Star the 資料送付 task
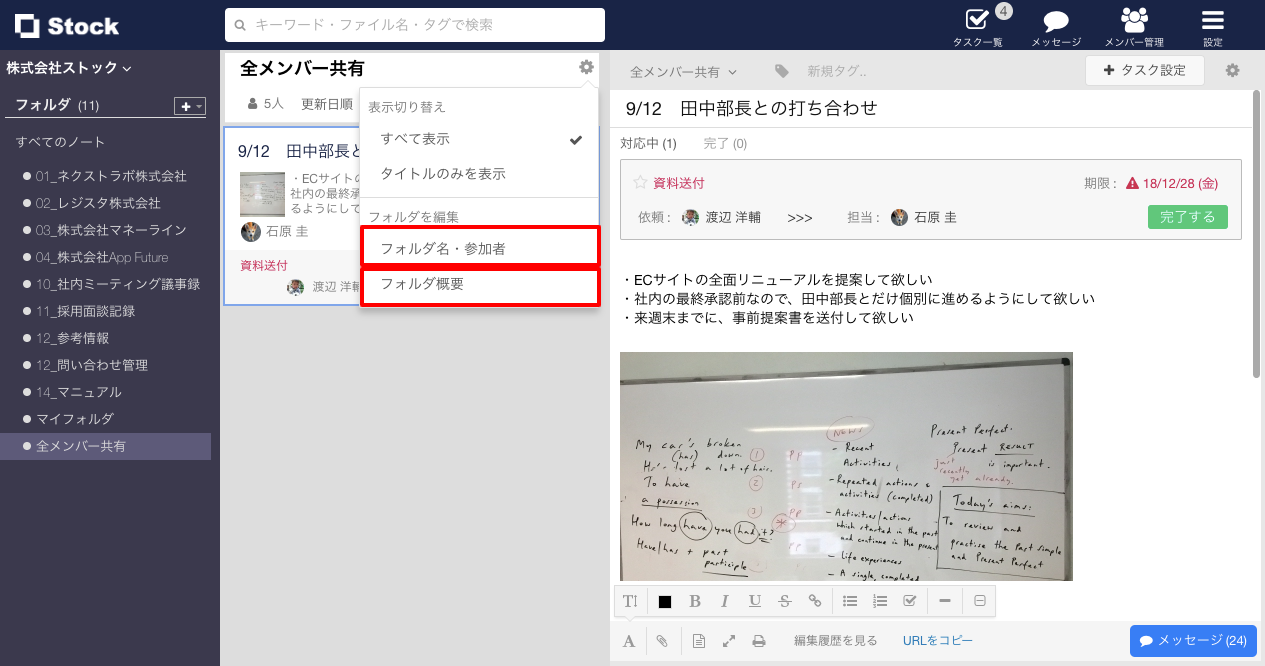 pyautogui.click(x=640, y=183)
